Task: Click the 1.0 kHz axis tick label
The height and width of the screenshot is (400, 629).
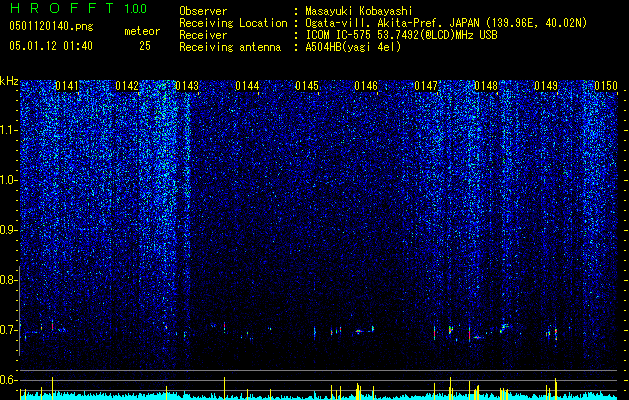Action: click(x=9, y=180)
